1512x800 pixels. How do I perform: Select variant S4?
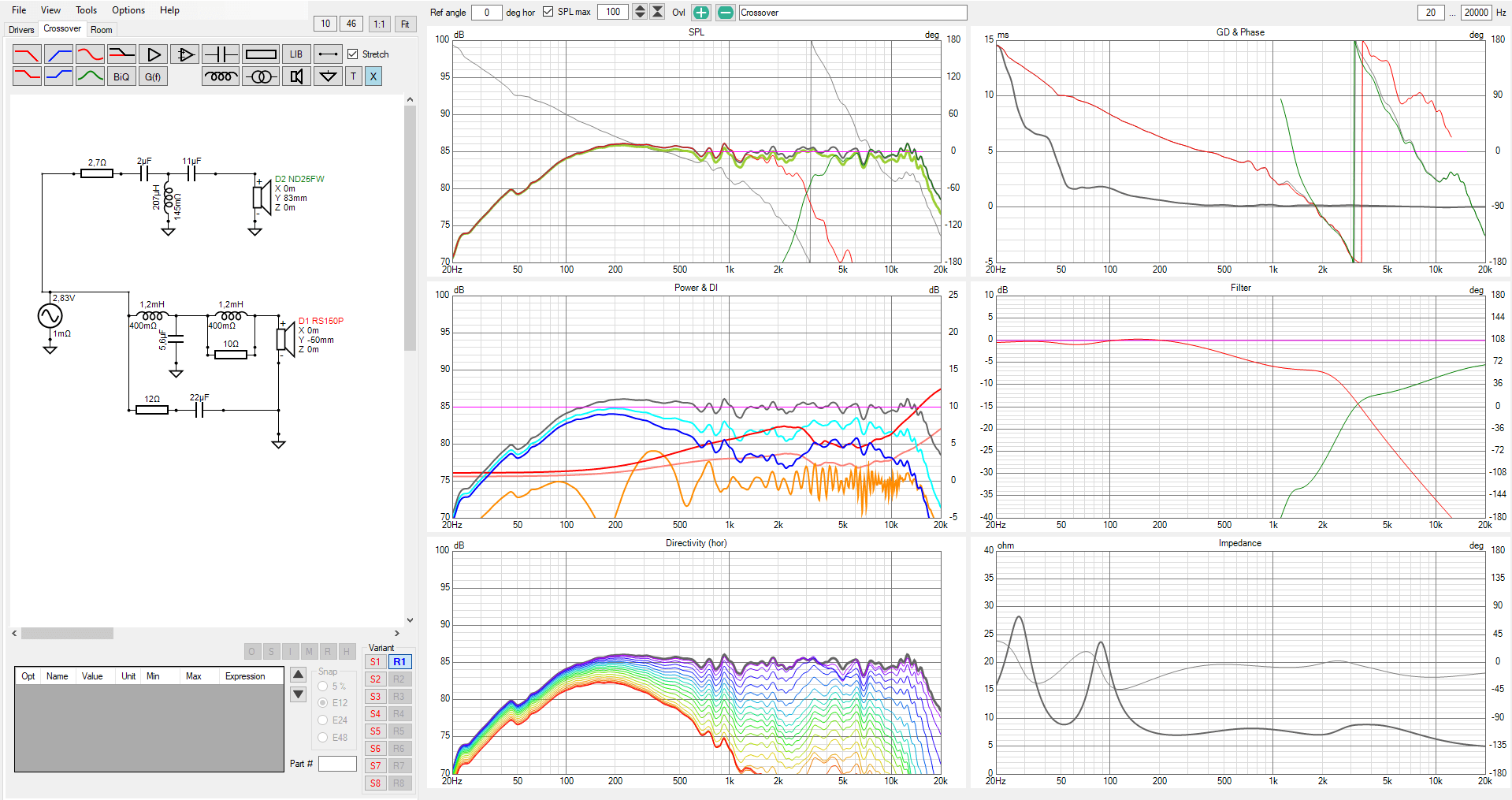(375, 714)
